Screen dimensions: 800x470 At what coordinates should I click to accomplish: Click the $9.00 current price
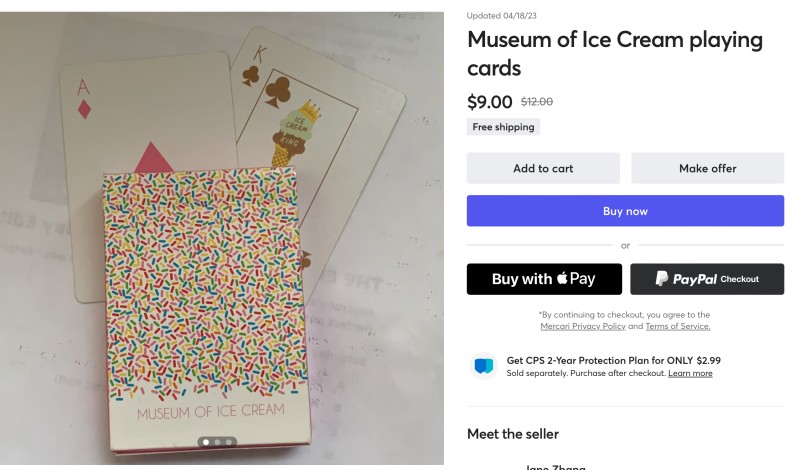490,101
